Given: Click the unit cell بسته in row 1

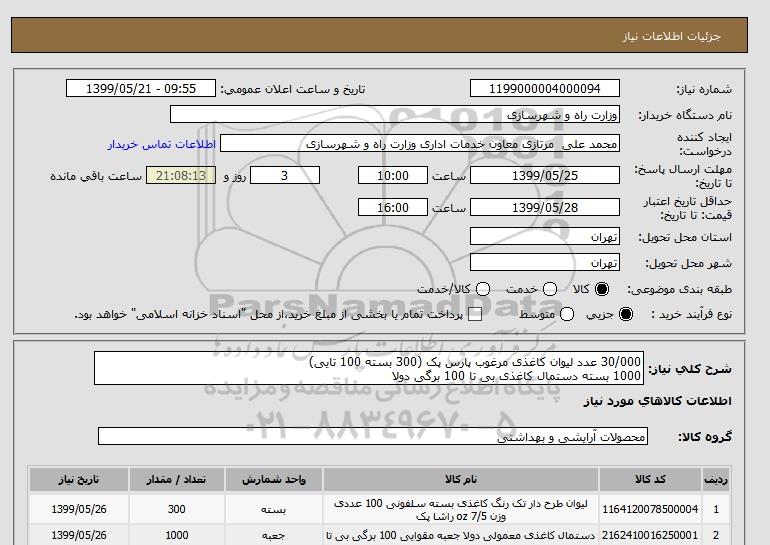Looking at the screenshot, I should [x=274, y=509].
